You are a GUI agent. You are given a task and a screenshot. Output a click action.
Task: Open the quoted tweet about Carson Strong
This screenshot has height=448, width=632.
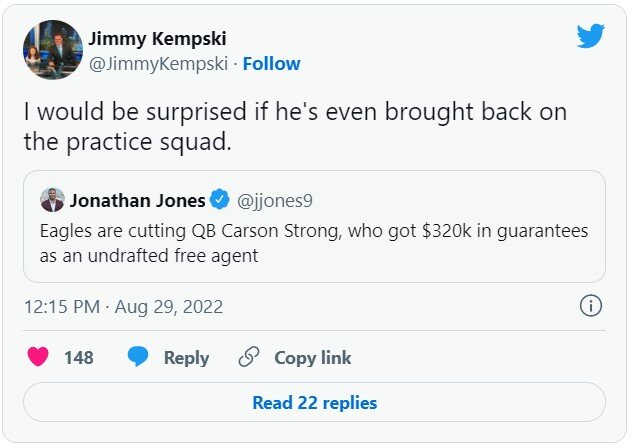[314, 242]
